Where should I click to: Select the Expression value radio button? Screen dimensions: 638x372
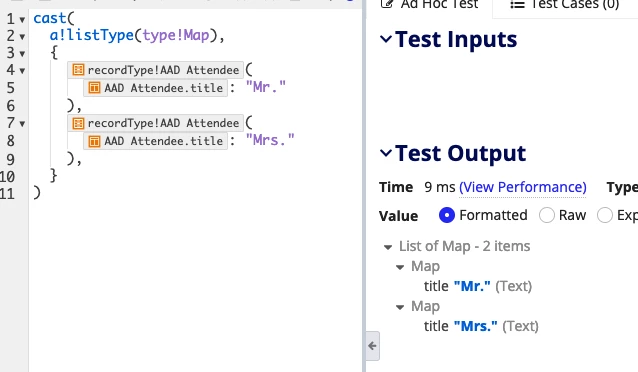[605, 215]
